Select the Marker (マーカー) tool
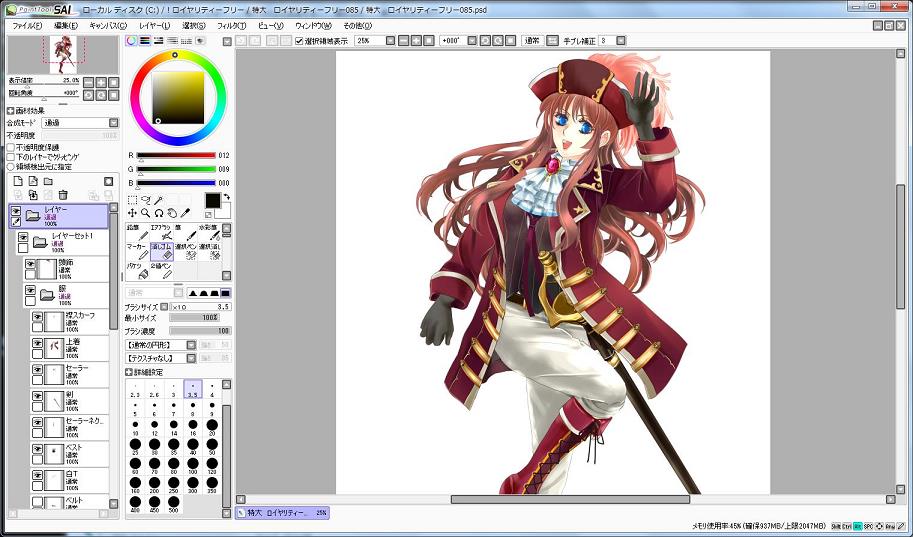 pyautogui.click(x=136, y=250)
